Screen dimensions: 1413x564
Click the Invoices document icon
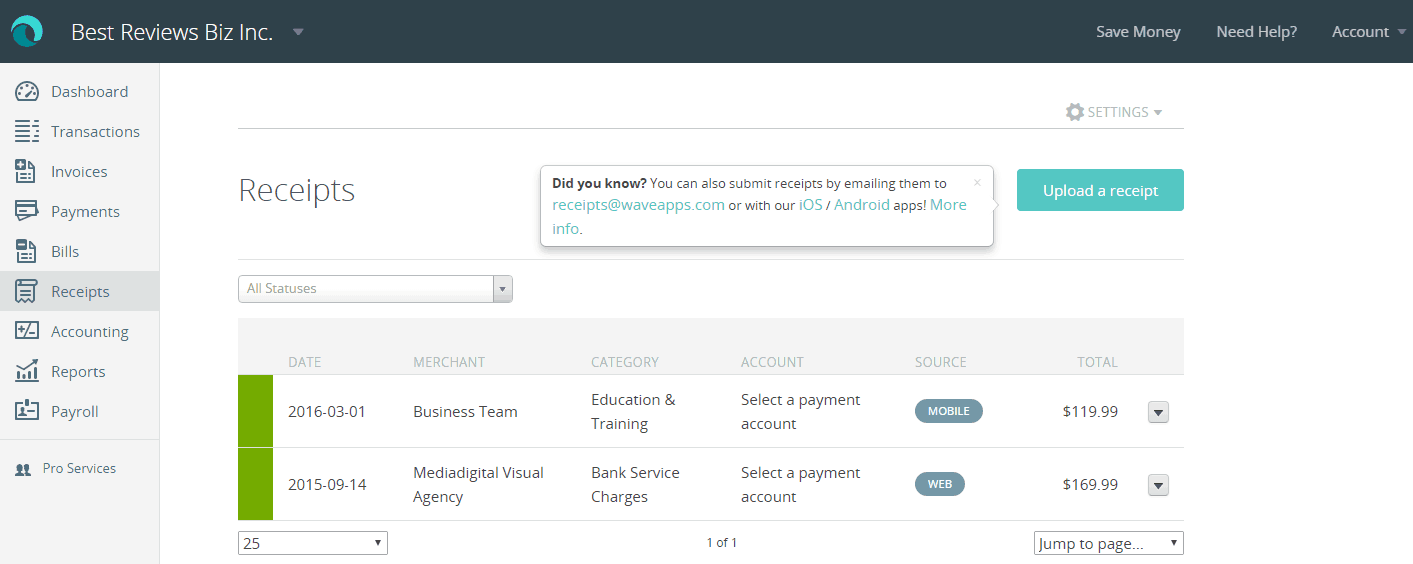click(x=27, y=171)
